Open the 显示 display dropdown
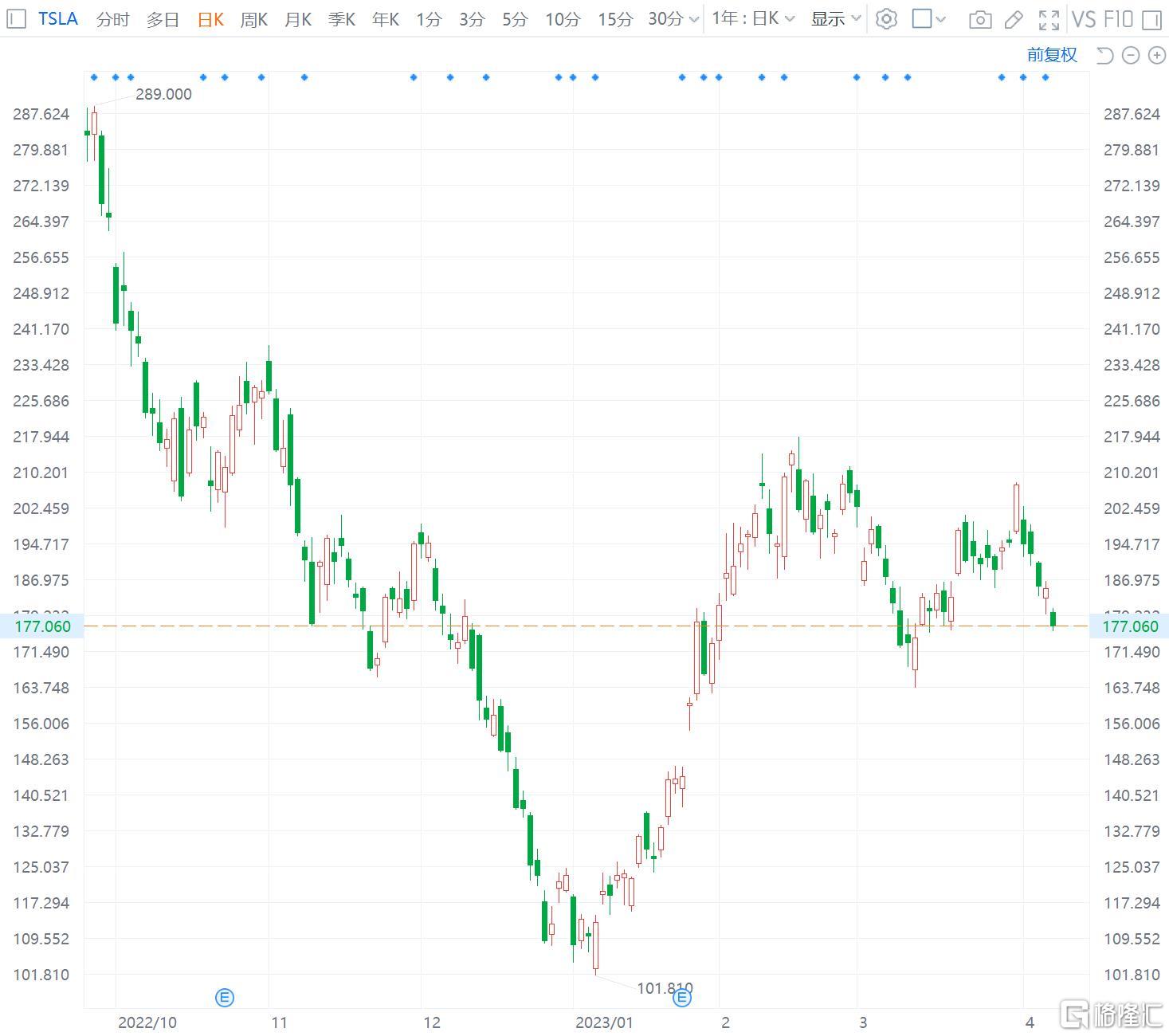 [x=836, y=18]
